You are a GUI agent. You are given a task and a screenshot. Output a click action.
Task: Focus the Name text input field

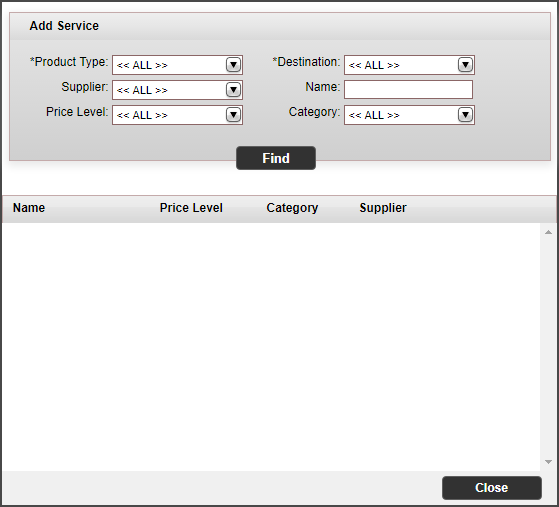click(409, 89)
